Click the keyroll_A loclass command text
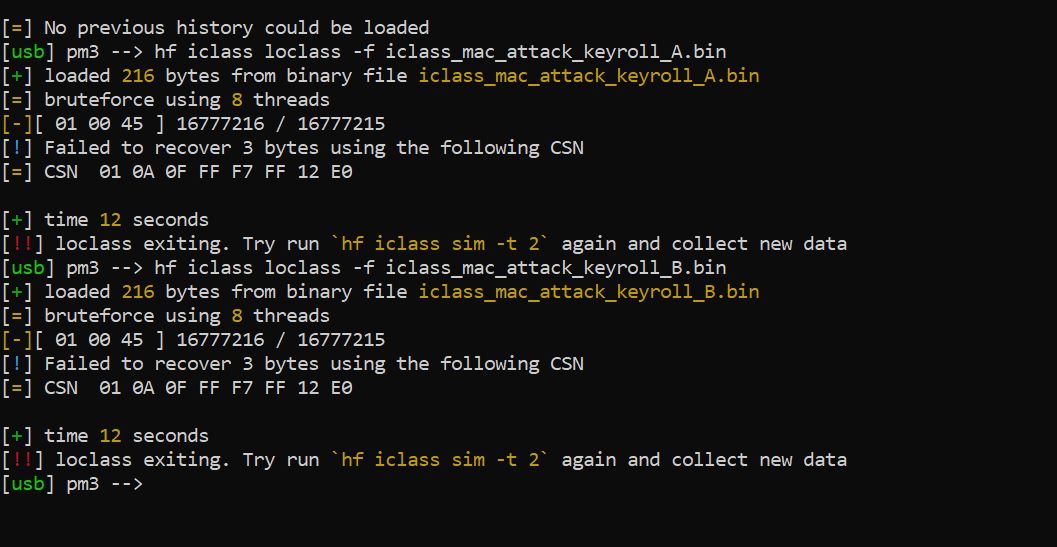This screenshot has height=547, width=1057. pos(440,51)
